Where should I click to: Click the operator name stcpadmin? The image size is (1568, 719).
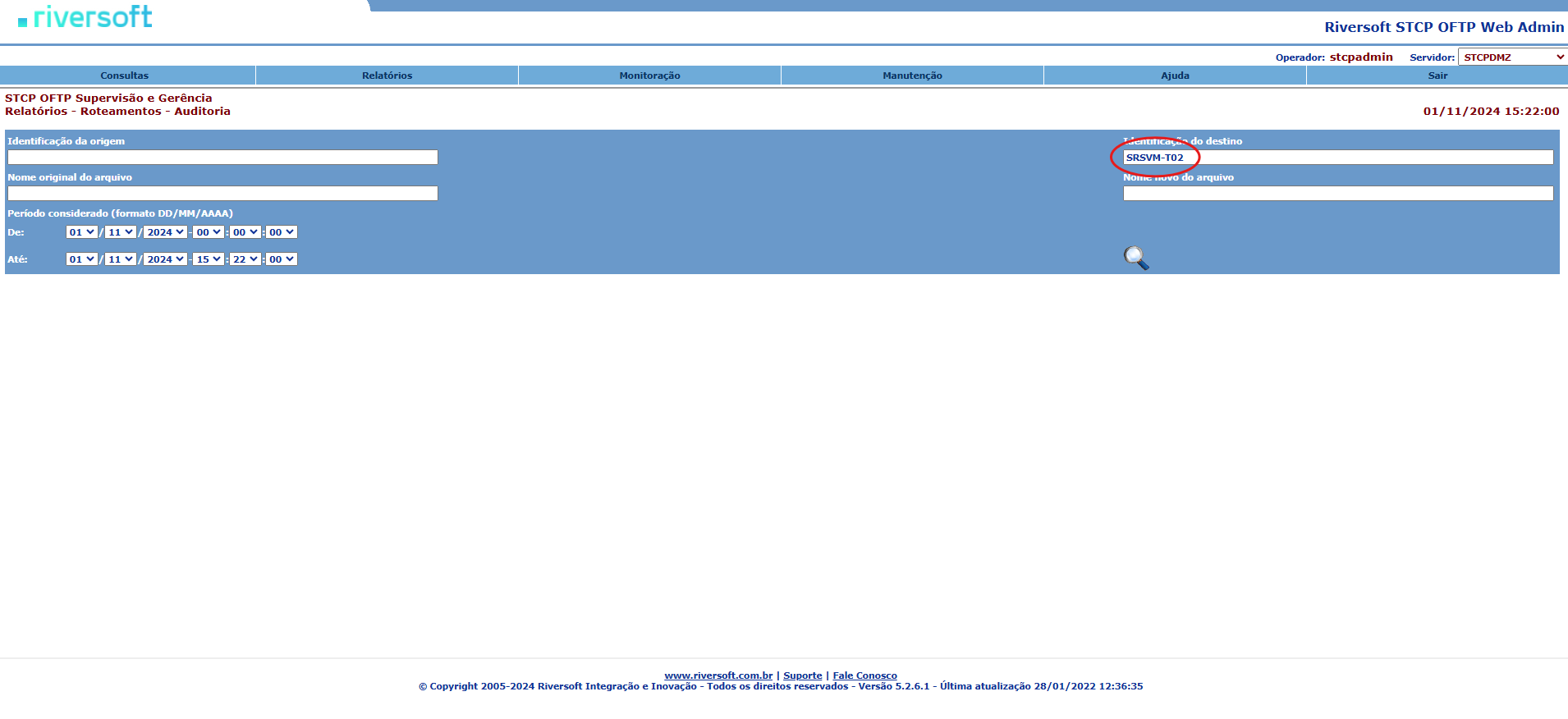pos(1361,57)
